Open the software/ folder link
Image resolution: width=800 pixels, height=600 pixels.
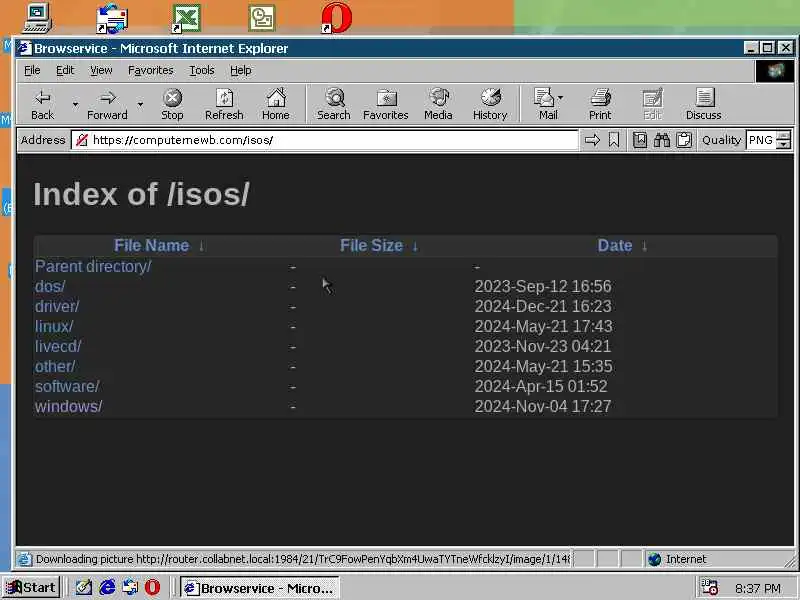tap(67, 386)
